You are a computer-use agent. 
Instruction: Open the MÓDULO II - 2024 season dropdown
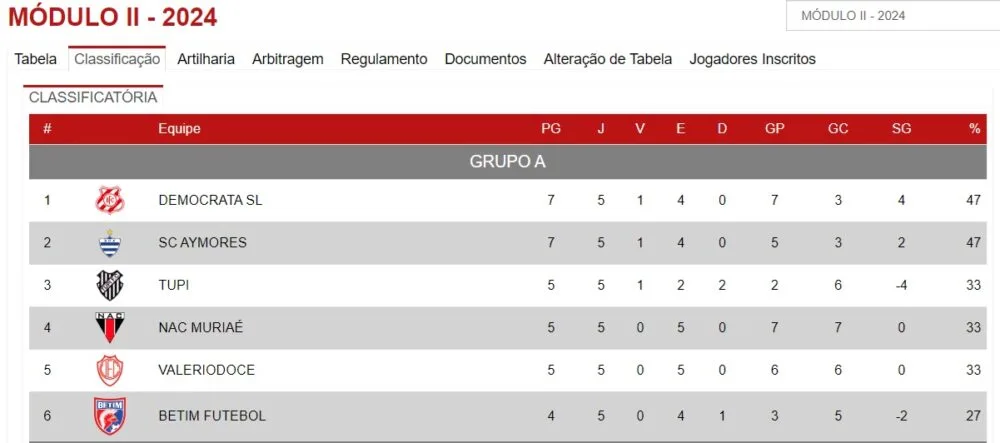[893, 16]
